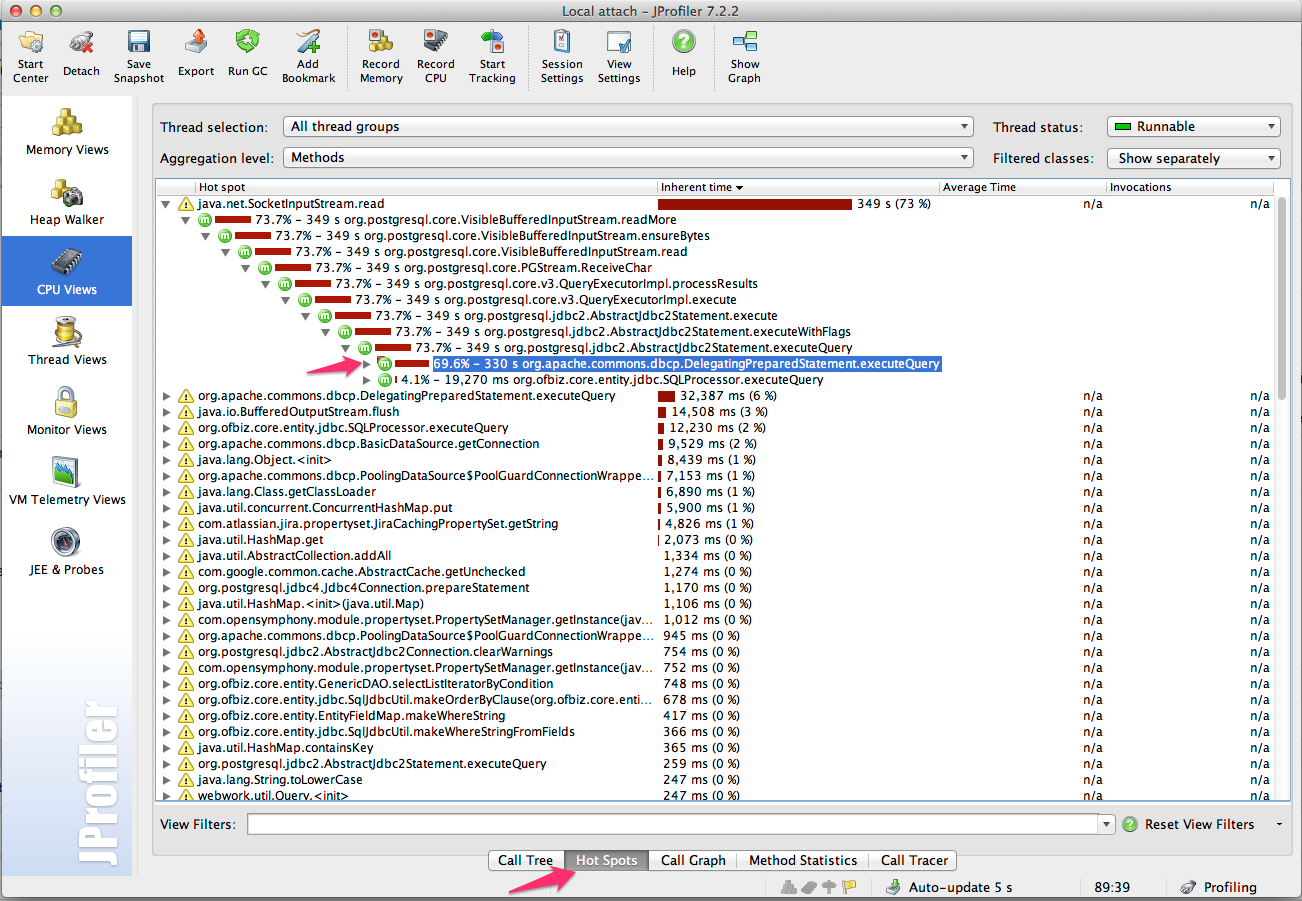Expand the BasicDataSource.getConnection row
This screenshot has width=1302, height=901.
click(166, 444)
